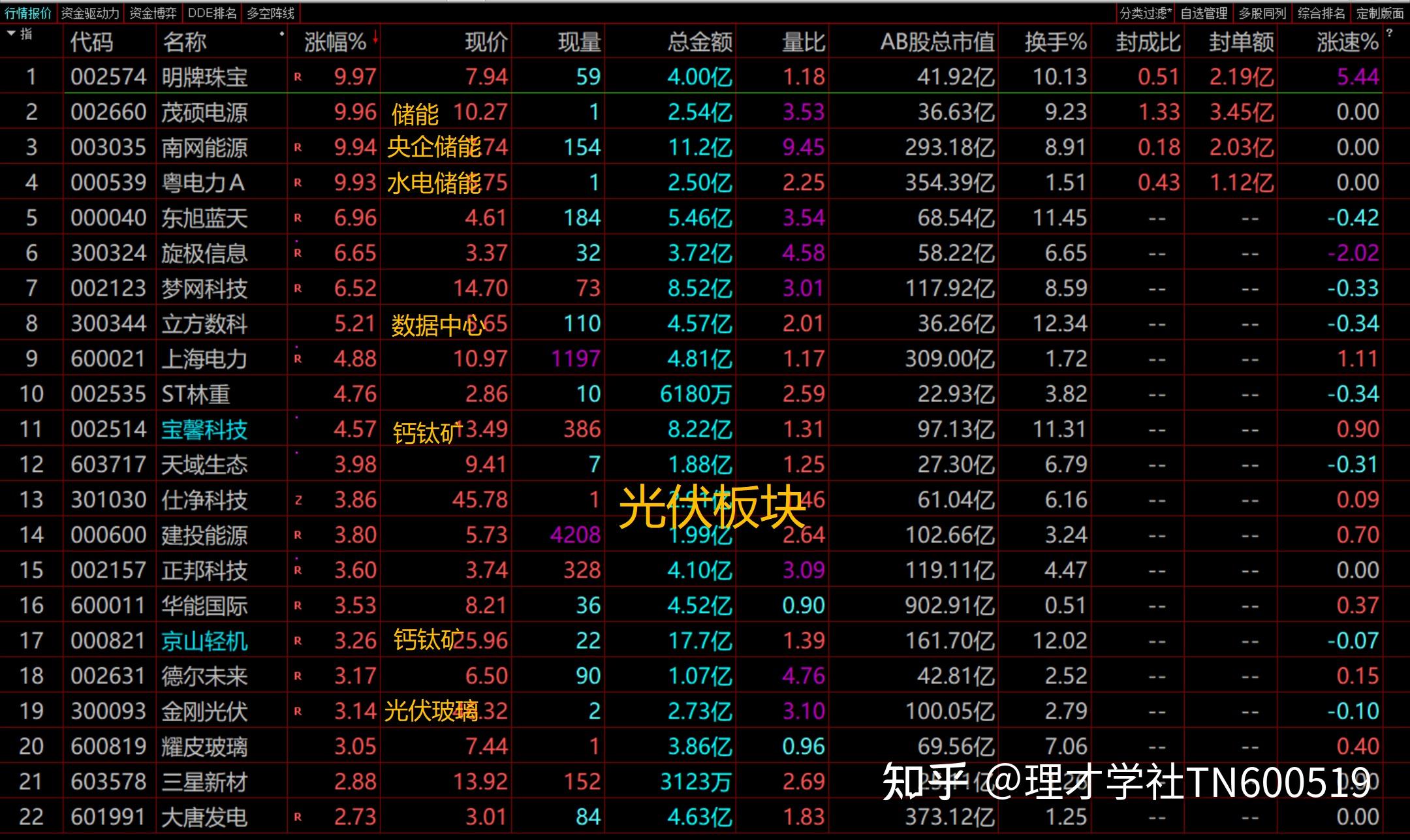This screenshot has height=840, width=1410.
Task: Select stock name 京山轻机
Action: (x=204, y=641)
